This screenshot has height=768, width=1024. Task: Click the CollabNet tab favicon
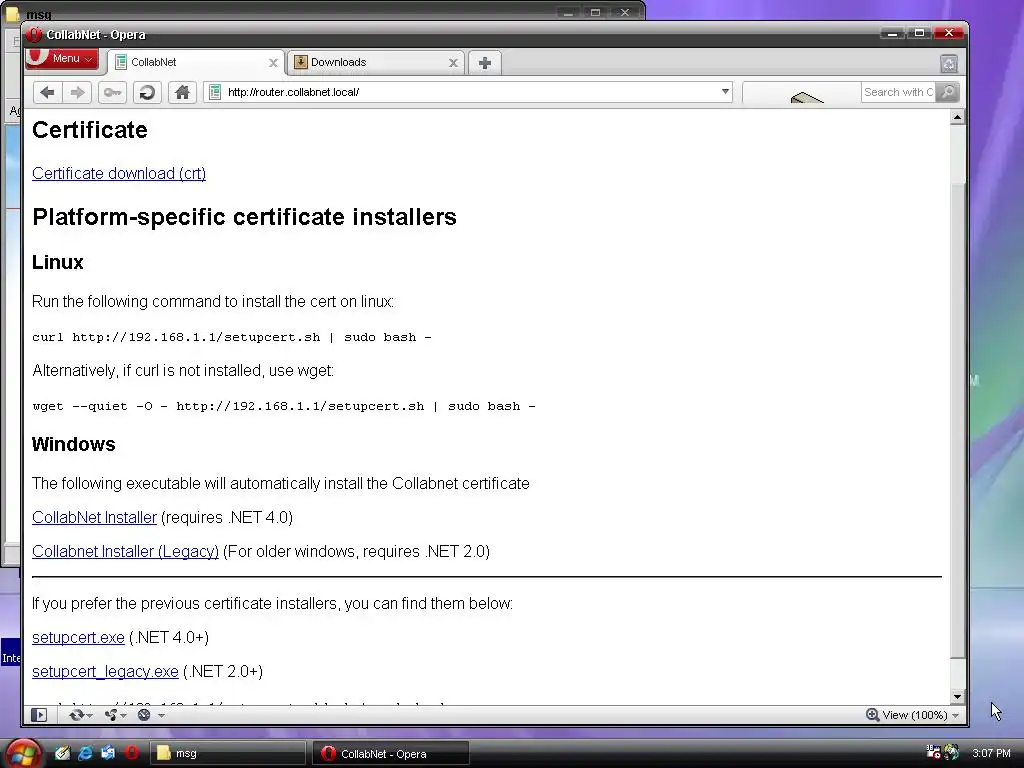click(121, 62)
